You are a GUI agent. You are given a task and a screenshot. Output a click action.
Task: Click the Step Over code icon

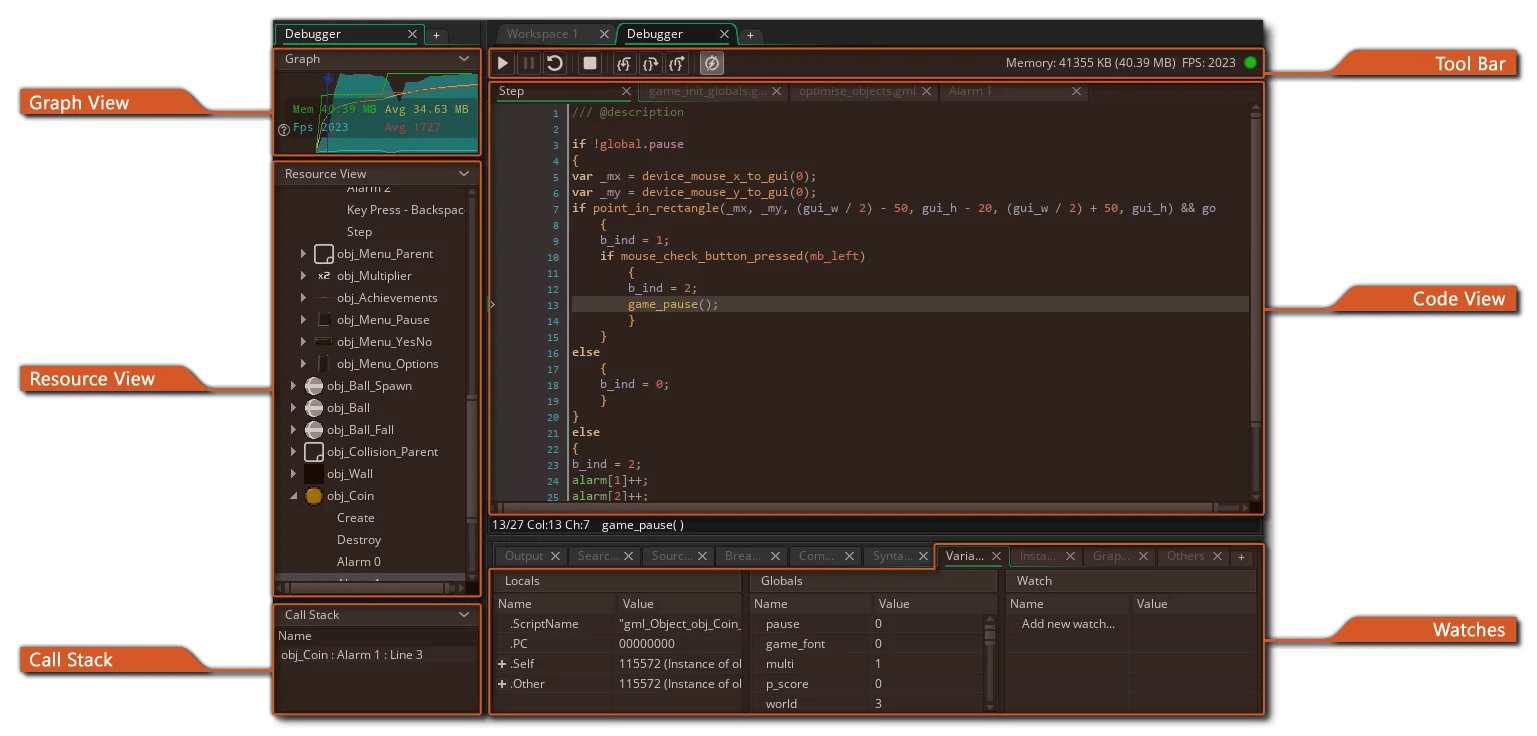tap(650, 63)
